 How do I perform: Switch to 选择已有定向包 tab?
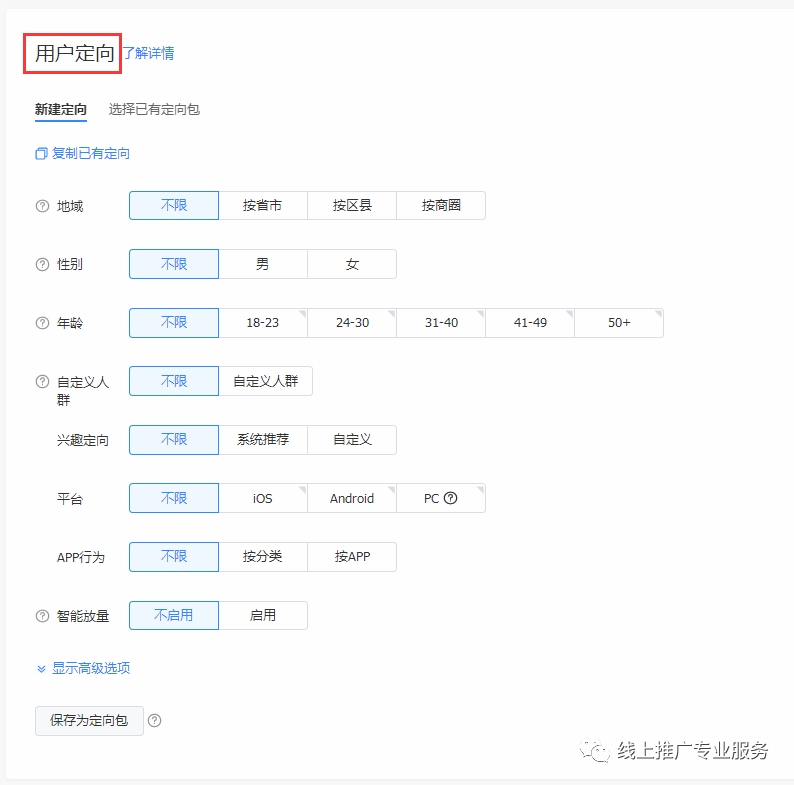154,109
